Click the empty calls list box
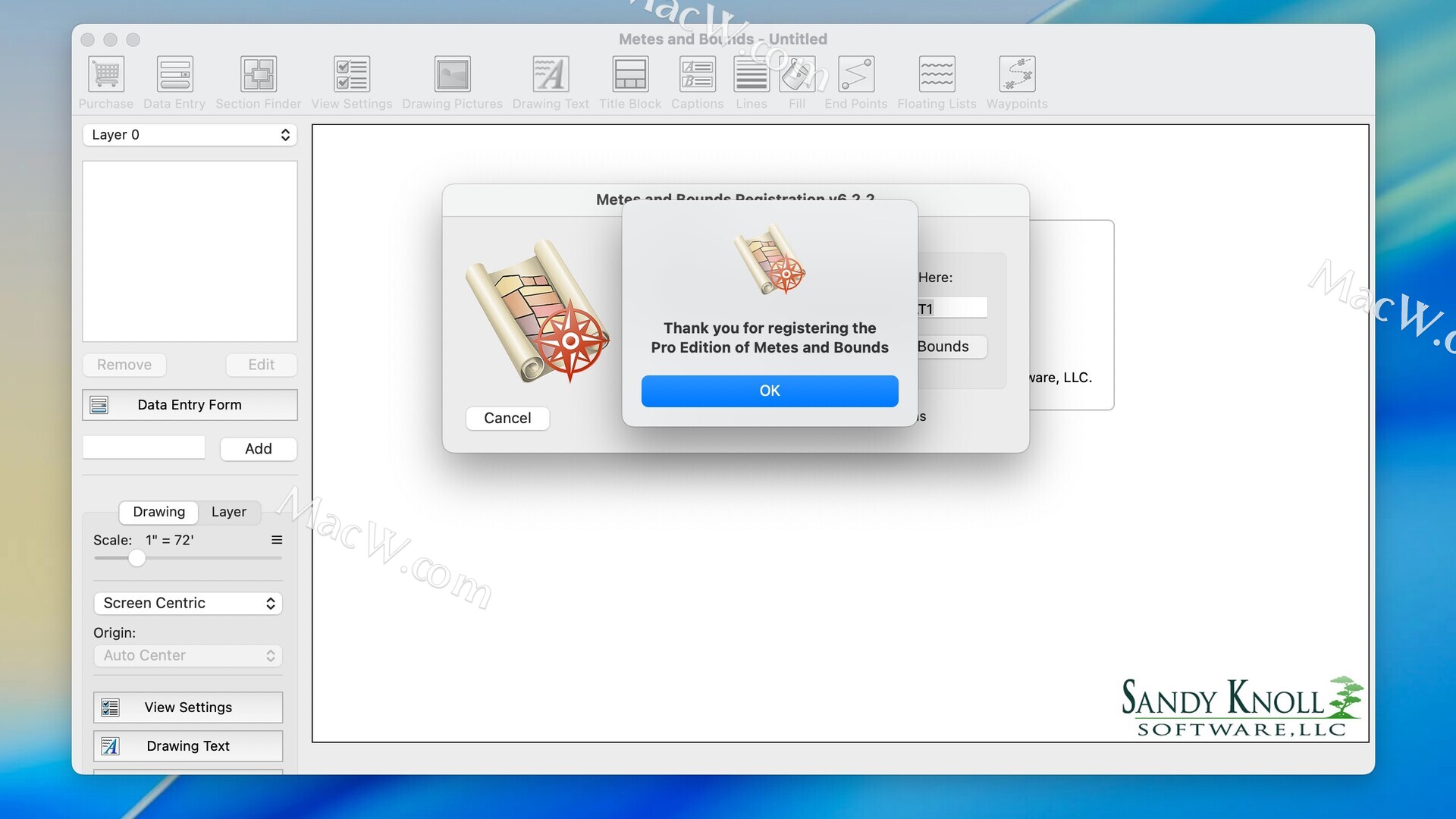This screenshot has width=1456, height=819. 190,251
